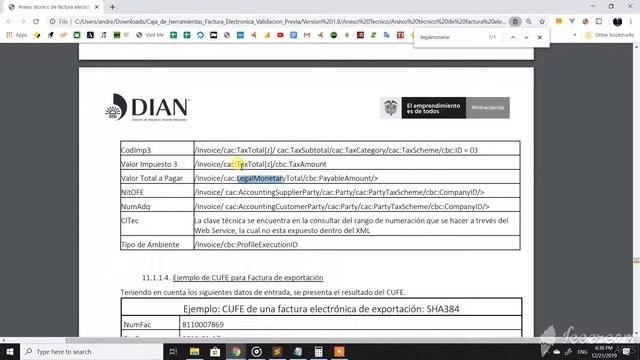The width and height of the screenshot is (640, 360).
Task: Open the circular disc app on taskbar
Action: tap(257, 351)
